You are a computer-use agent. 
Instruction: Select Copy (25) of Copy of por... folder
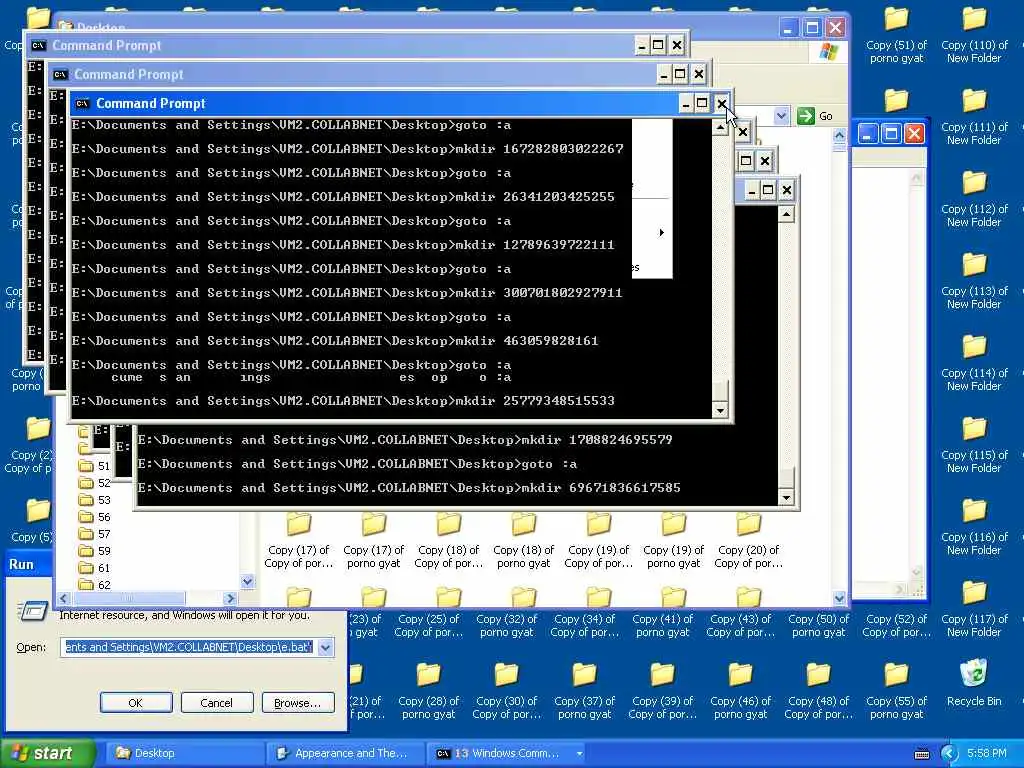click(428, 625)
